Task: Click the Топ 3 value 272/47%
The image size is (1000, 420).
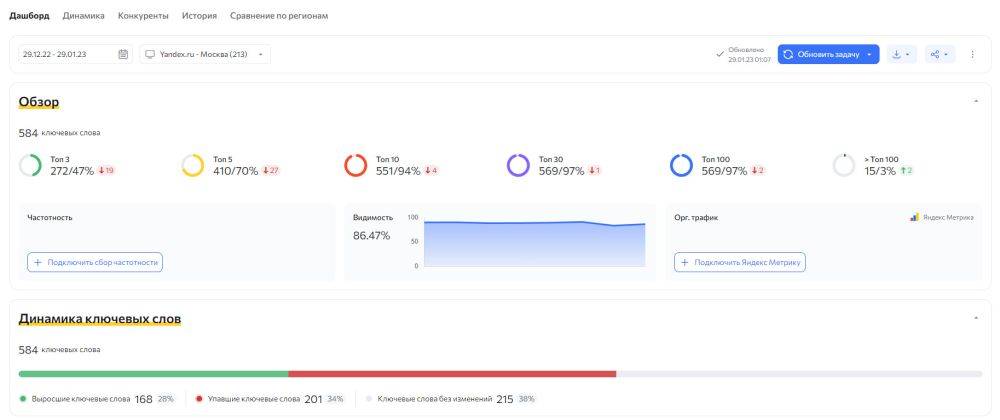Action: pos(72,171)
